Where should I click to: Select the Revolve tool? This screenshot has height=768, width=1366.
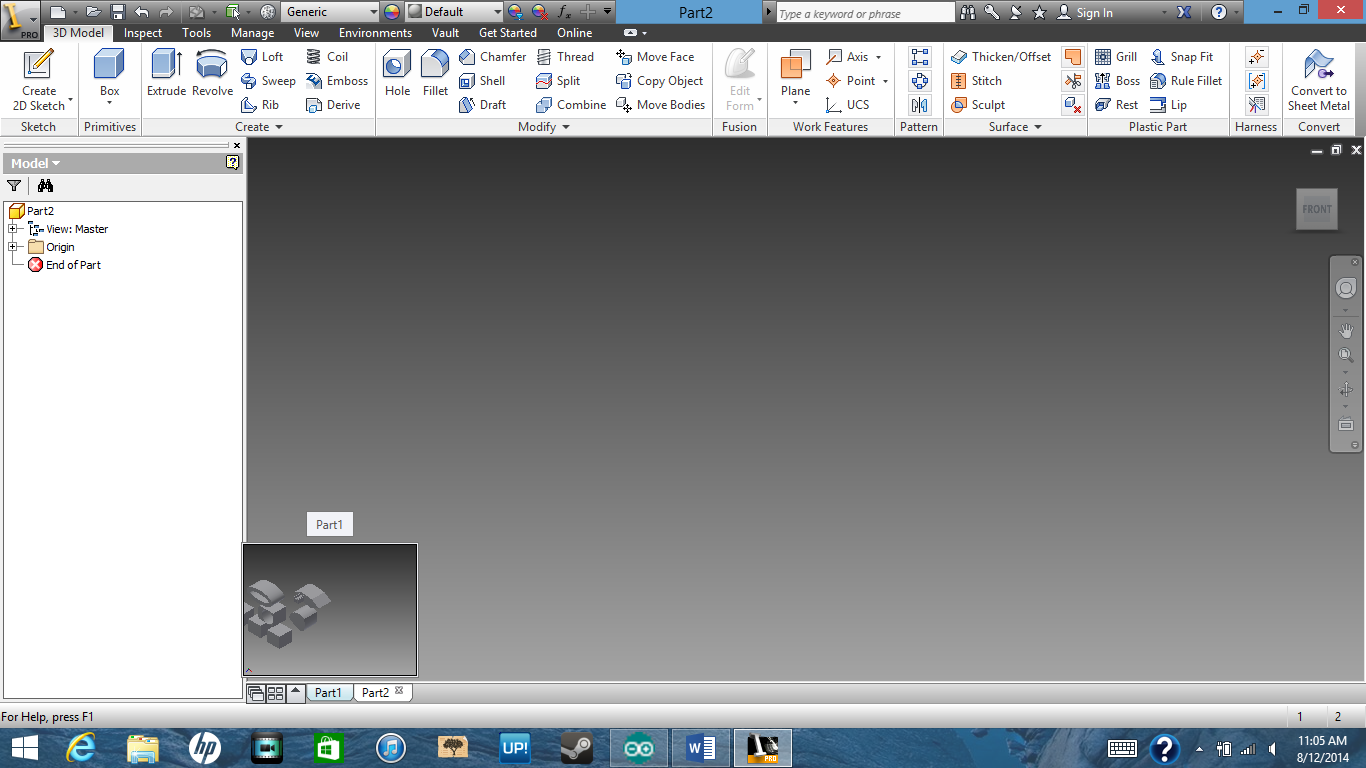point(211,75)
